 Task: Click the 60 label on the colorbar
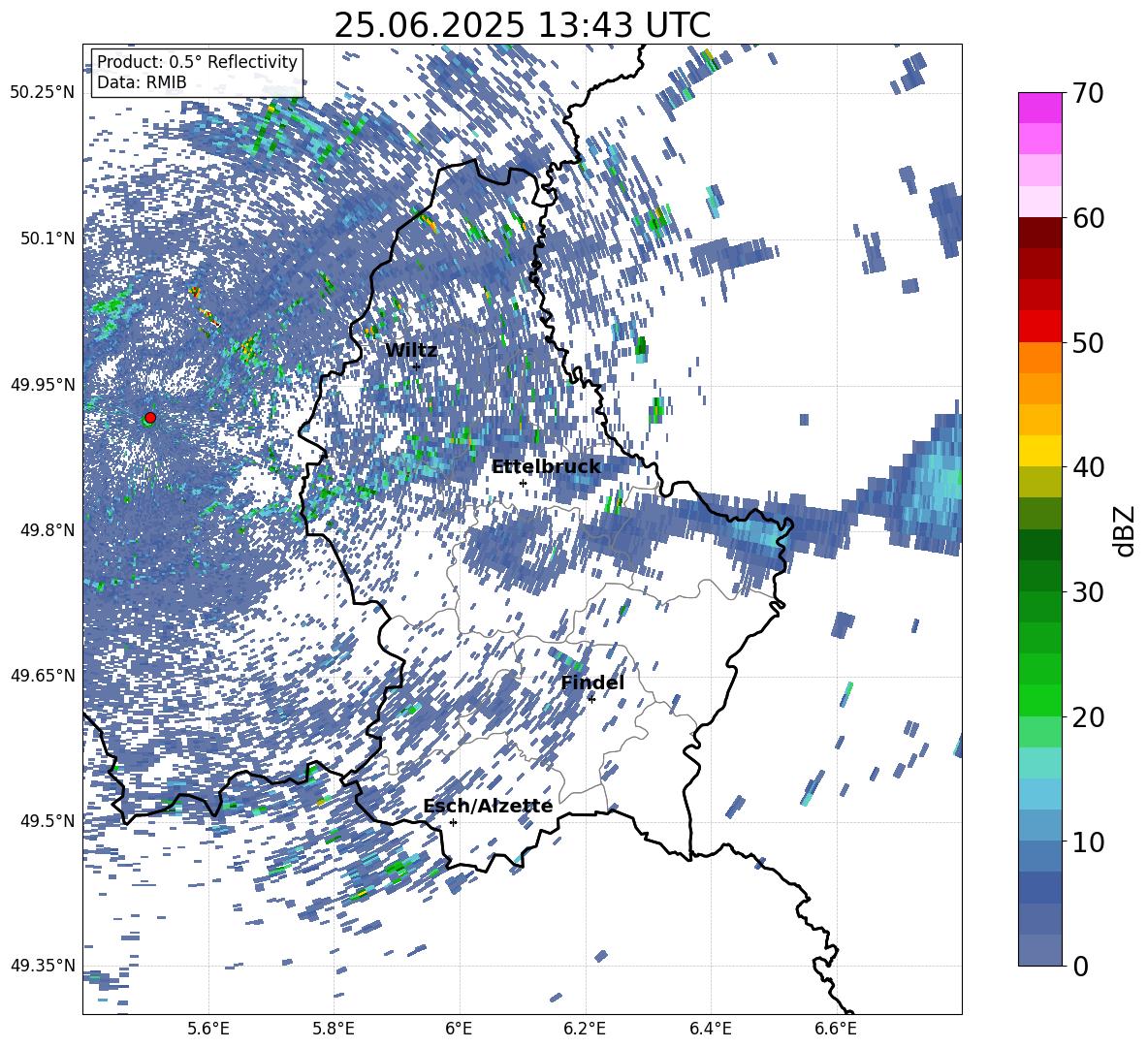(x=1088, y=218)
